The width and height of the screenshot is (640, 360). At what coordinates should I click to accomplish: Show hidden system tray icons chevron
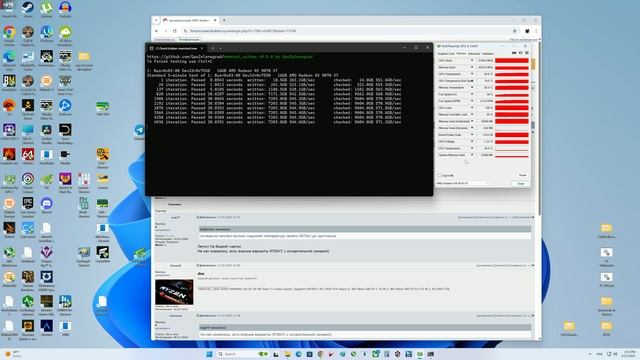(x=589, y=354)
